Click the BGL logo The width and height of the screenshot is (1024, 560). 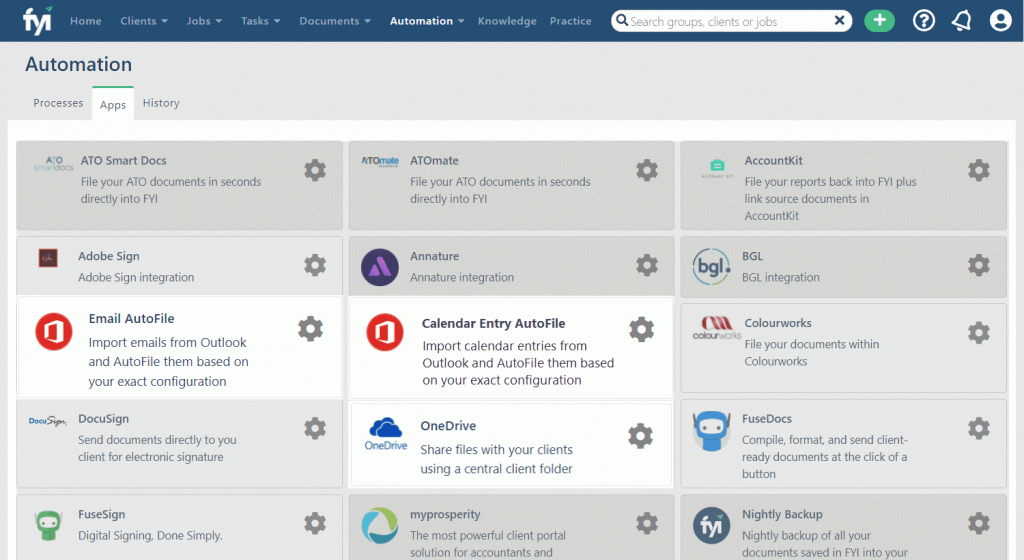click(711, 267)
